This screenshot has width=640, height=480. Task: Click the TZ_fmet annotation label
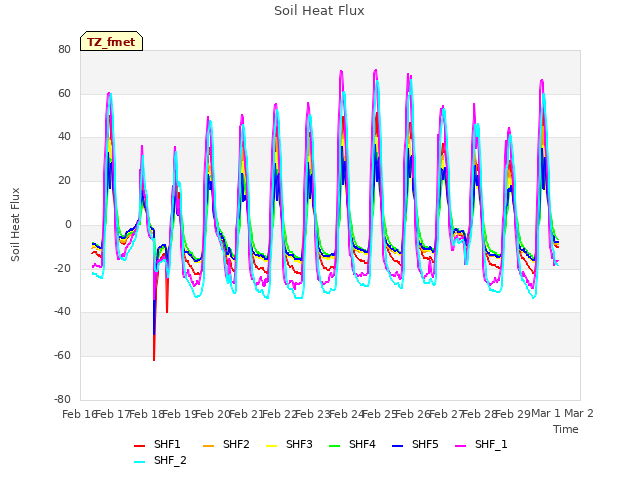pyautogui.click(x=111, y=42)
